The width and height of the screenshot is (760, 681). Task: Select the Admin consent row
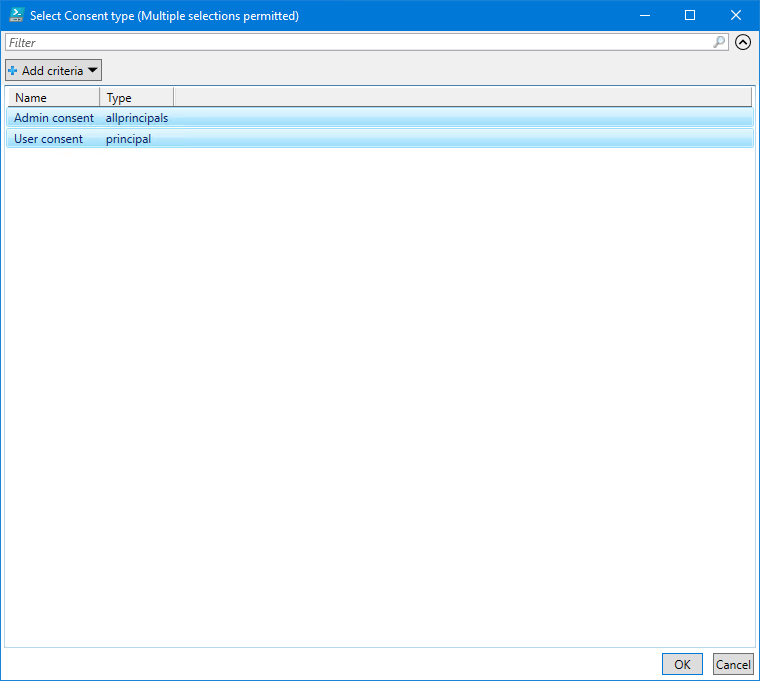(54, 118)
